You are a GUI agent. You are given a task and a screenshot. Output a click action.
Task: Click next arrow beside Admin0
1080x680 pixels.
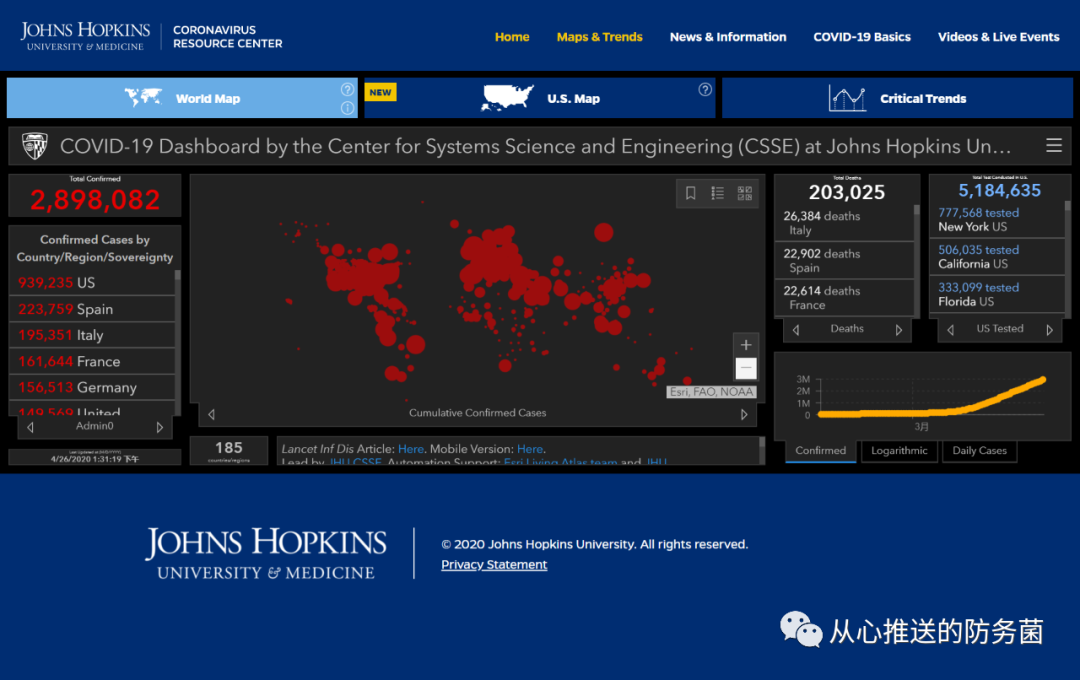coord(160,427)
